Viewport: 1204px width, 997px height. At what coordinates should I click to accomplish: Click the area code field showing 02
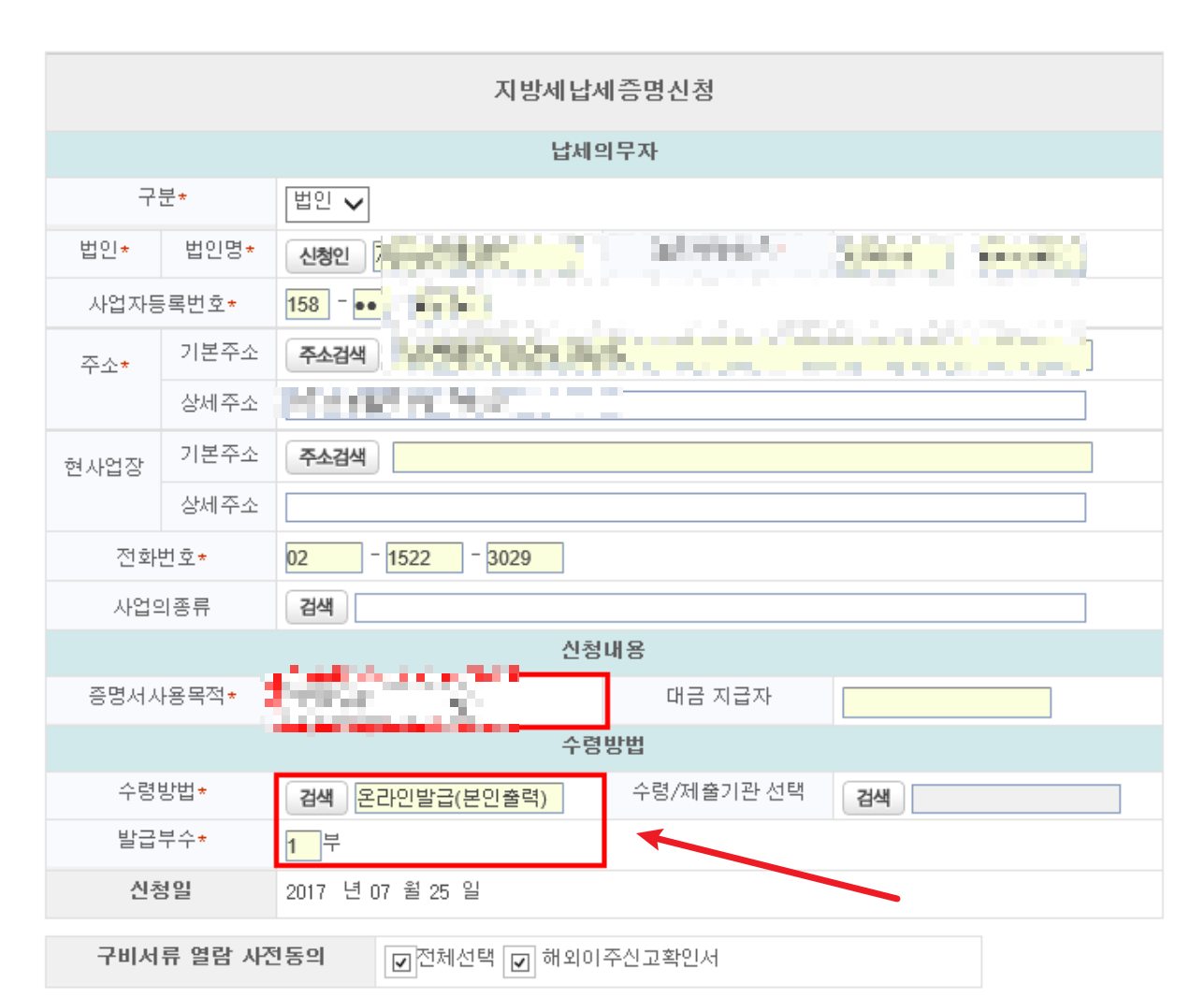tap(325, 556)
